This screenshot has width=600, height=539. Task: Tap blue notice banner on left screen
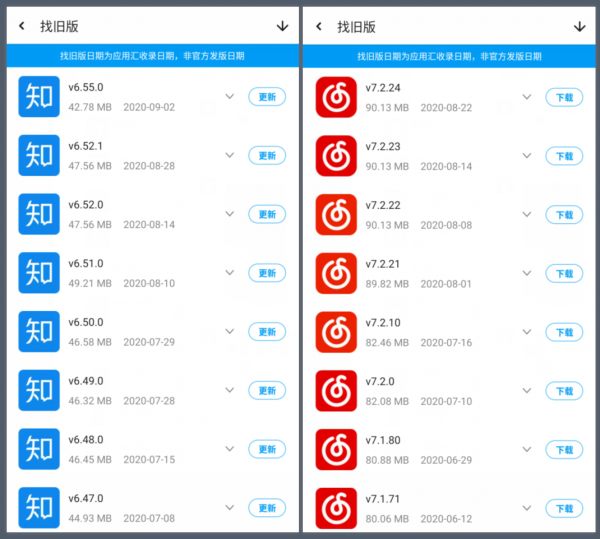click(153, 56)
